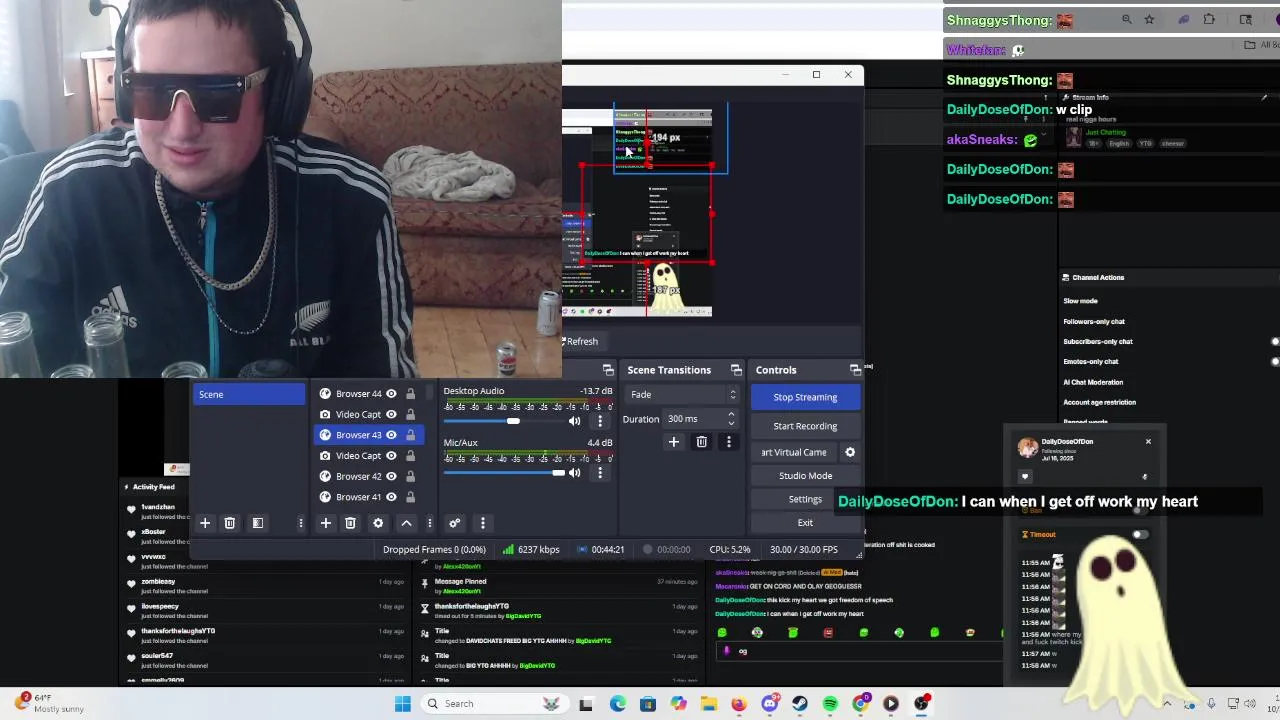Screen dimensions: 1280x720
Task: Open Sources panel three-dot menu
Action: [x=429, y=523]
